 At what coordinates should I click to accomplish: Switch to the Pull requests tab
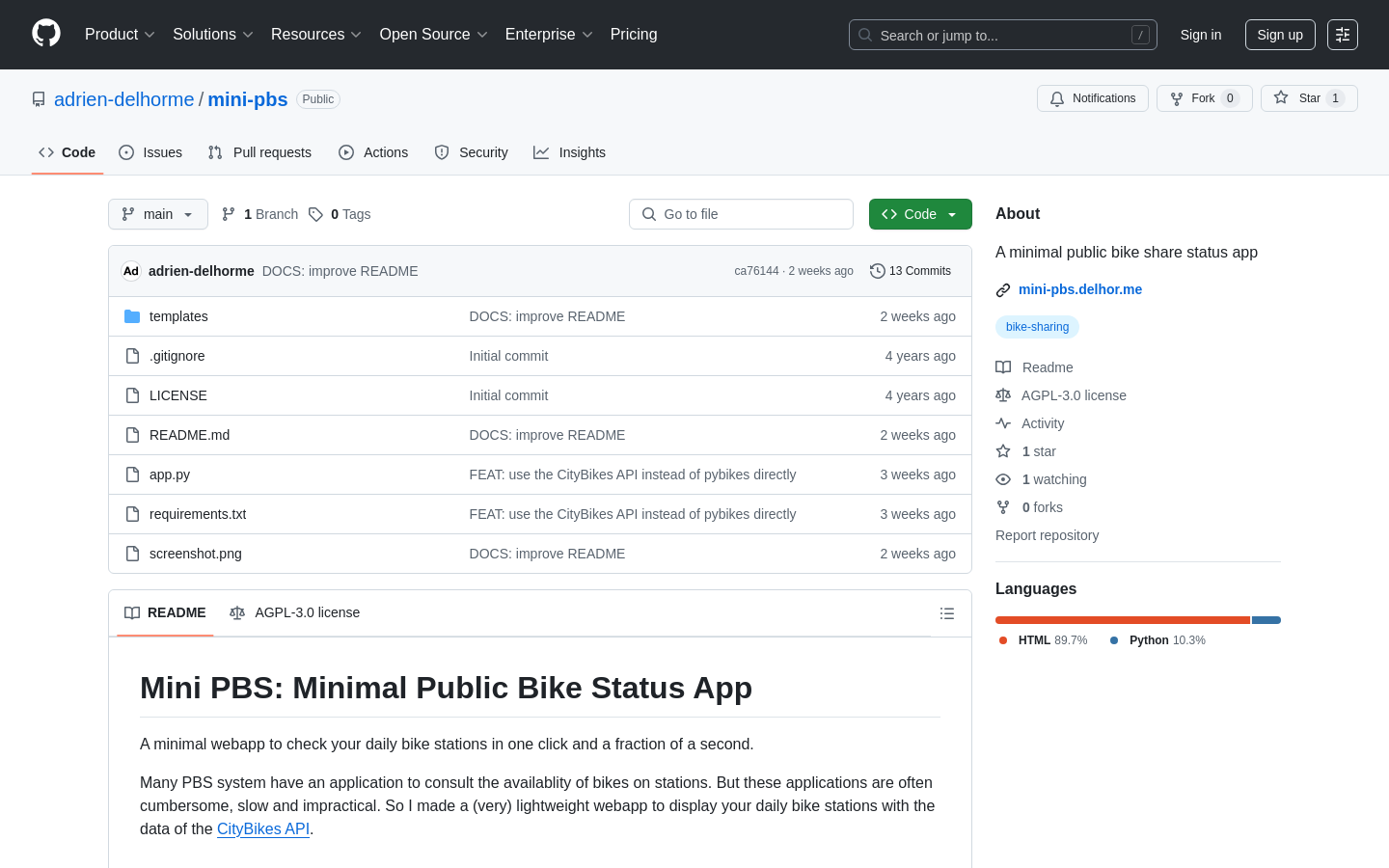[259, 152]
